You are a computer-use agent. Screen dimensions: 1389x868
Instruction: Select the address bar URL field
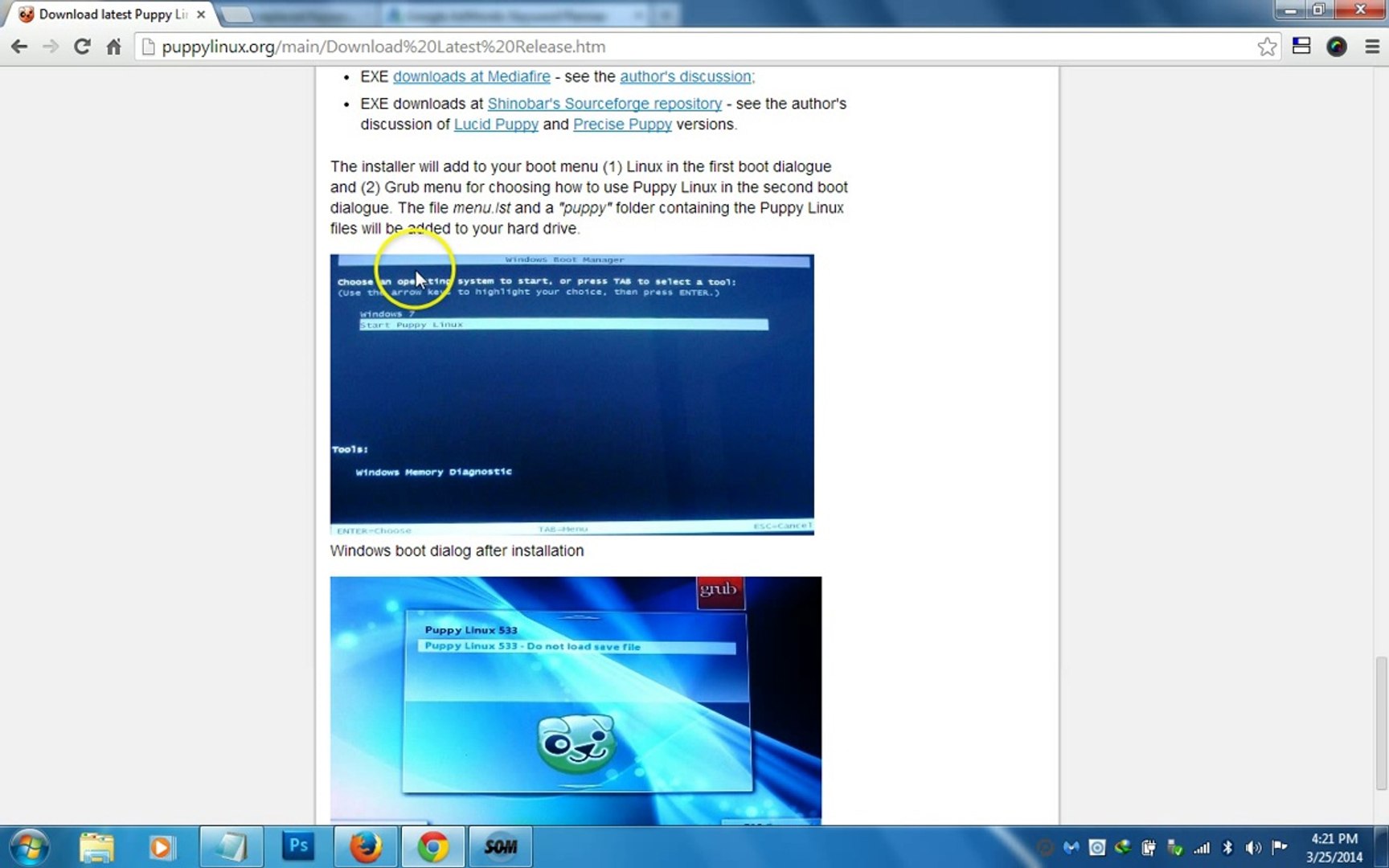(707, 47)
